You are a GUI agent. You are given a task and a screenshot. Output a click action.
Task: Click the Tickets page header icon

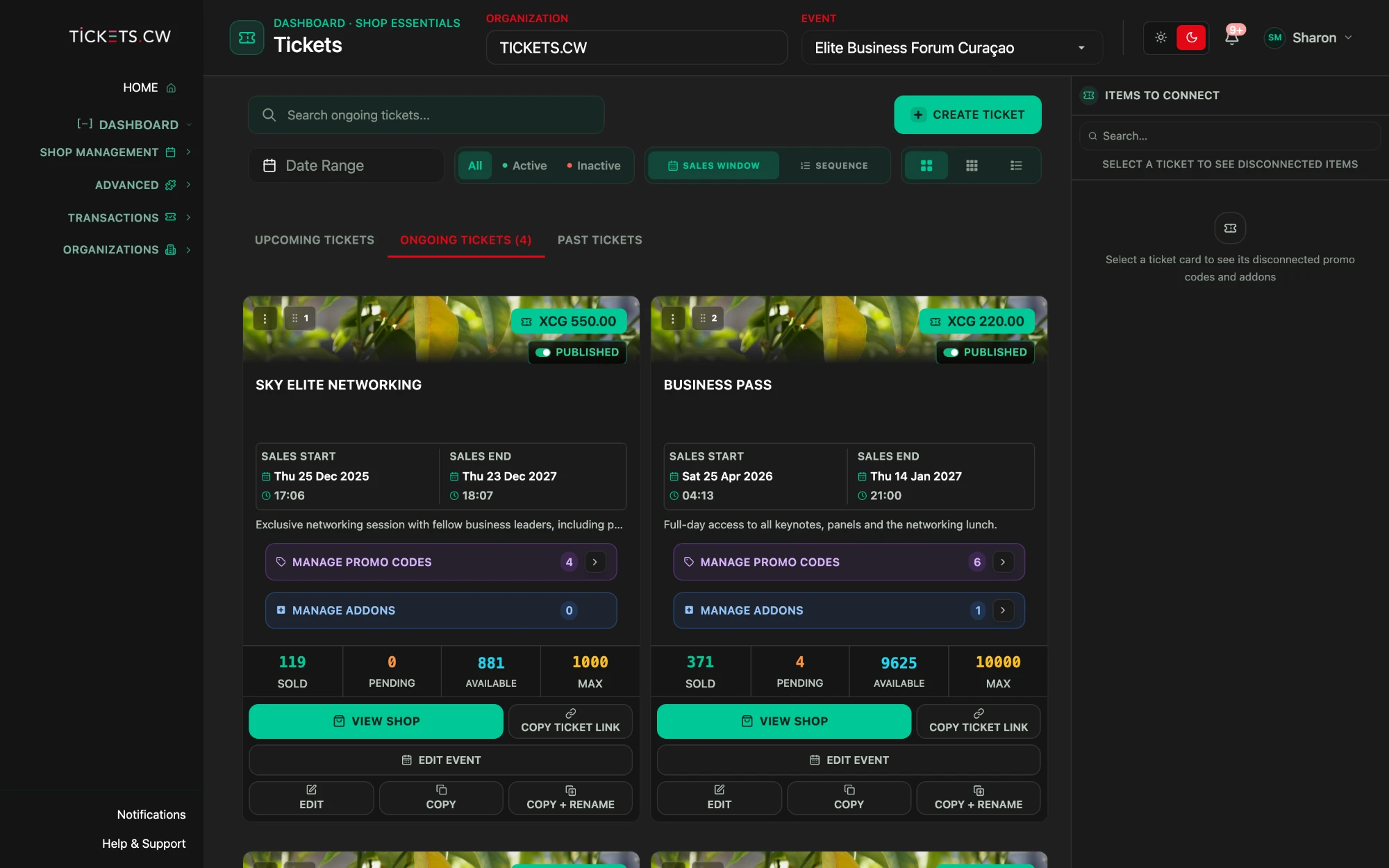coord(247,37)
